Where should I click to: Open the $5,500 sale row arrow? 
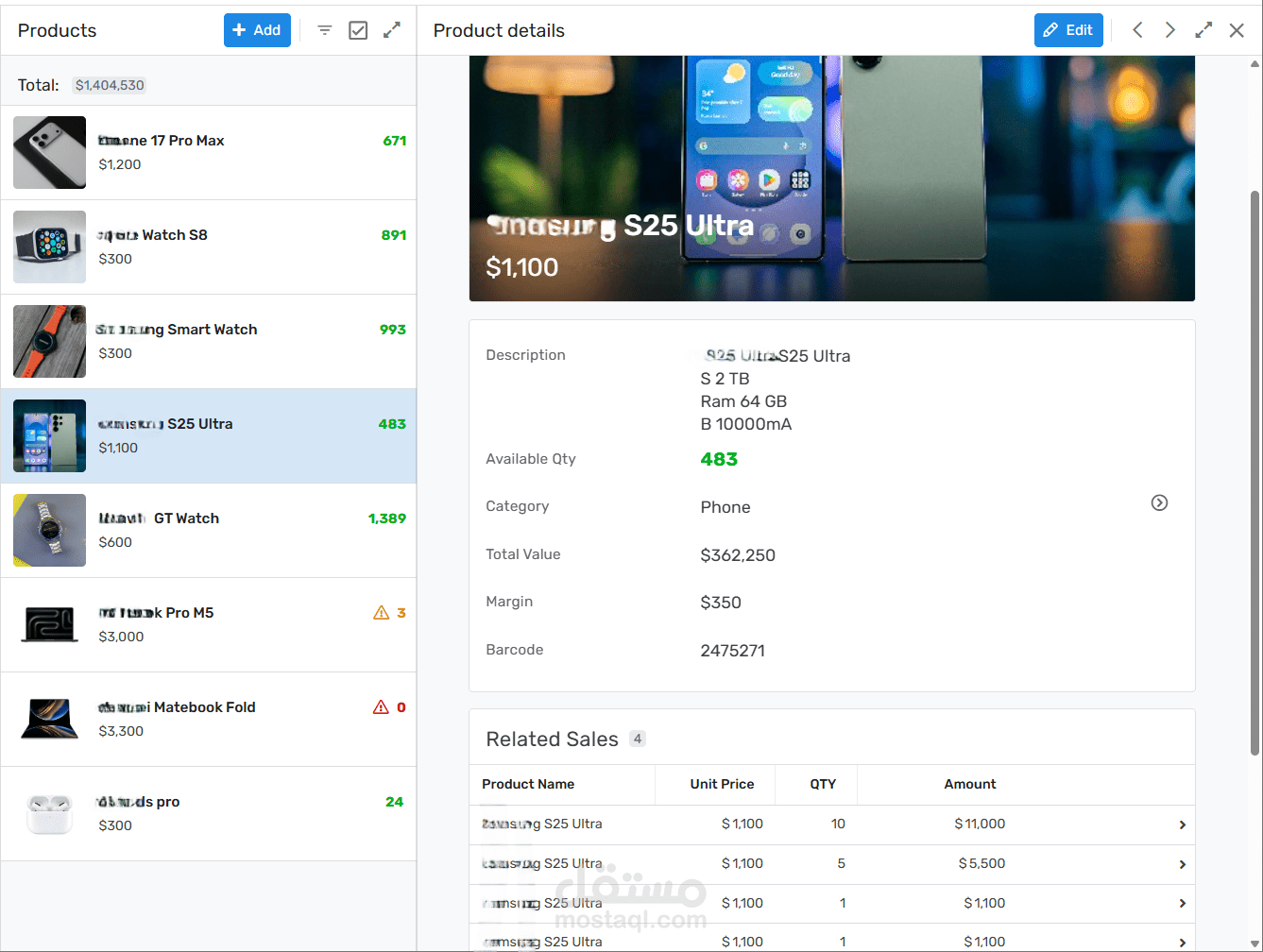coord(1182,864)
